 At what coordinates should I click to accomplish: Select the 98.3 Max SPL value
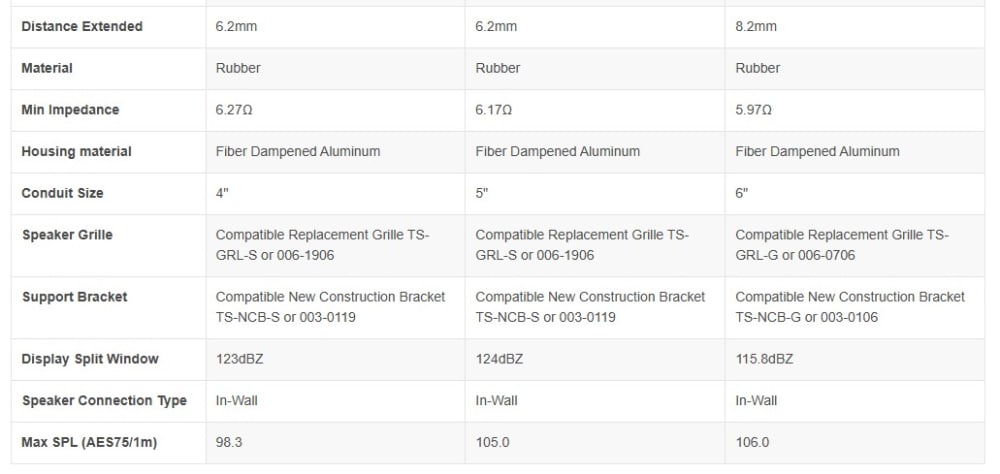229,442
